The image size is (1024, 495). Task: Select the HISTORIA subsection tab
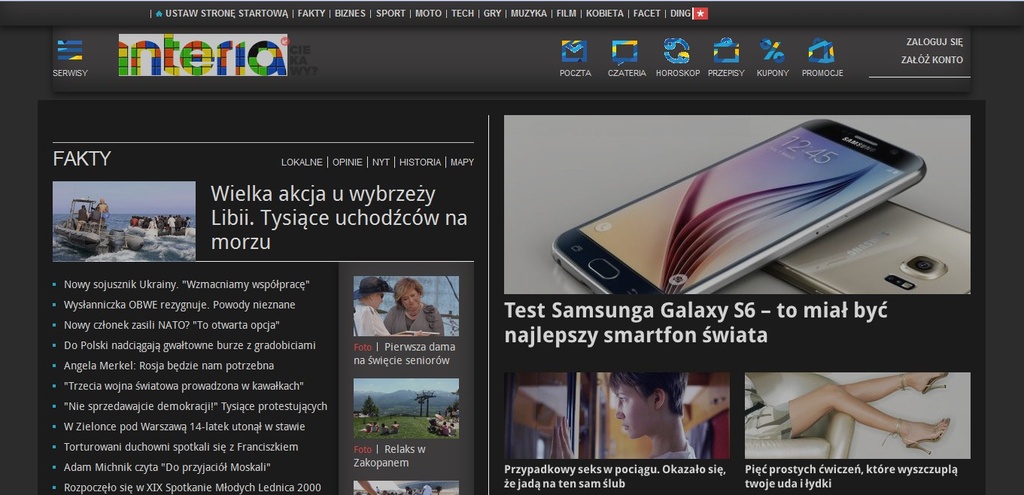420,162
